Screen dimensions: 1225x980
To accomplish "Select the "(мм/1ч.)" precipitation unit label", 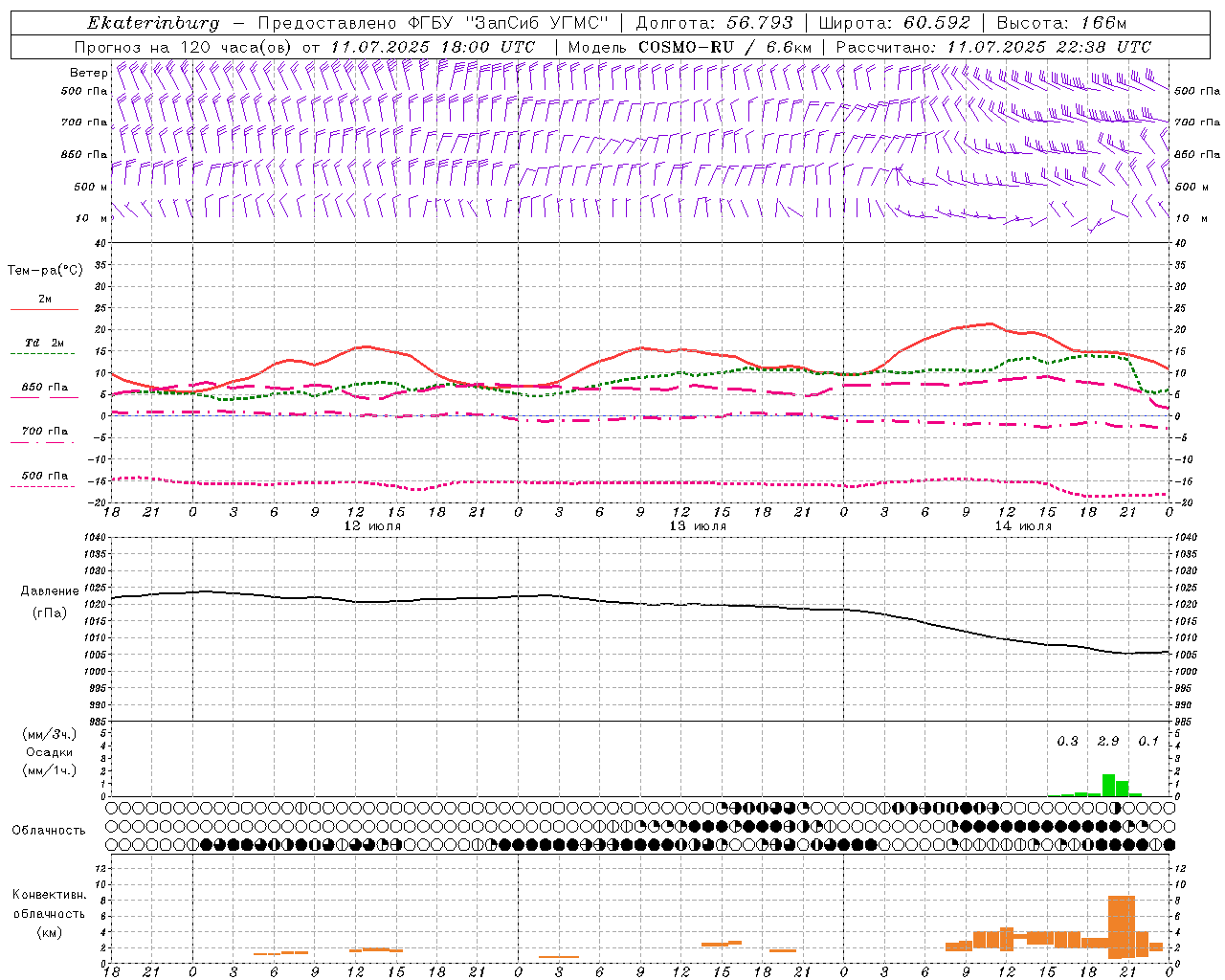I will (x=49, y=770).
